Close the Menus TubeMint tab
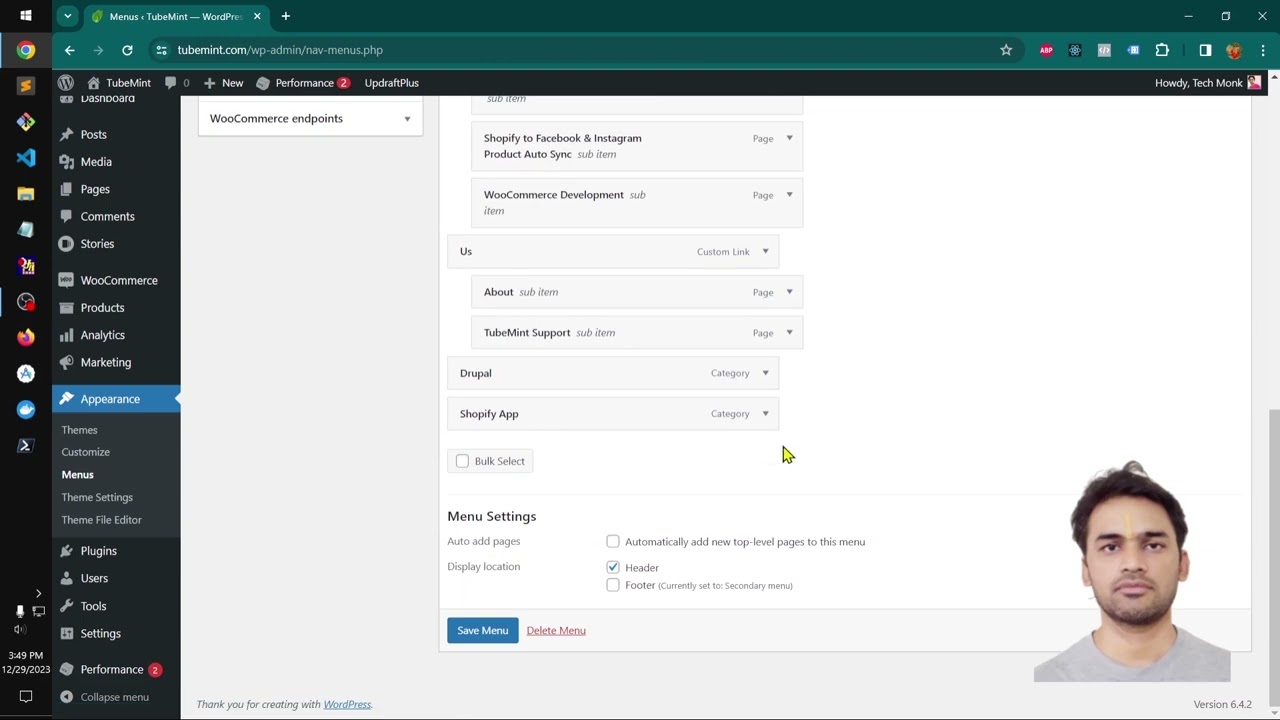 coord(257,16)
